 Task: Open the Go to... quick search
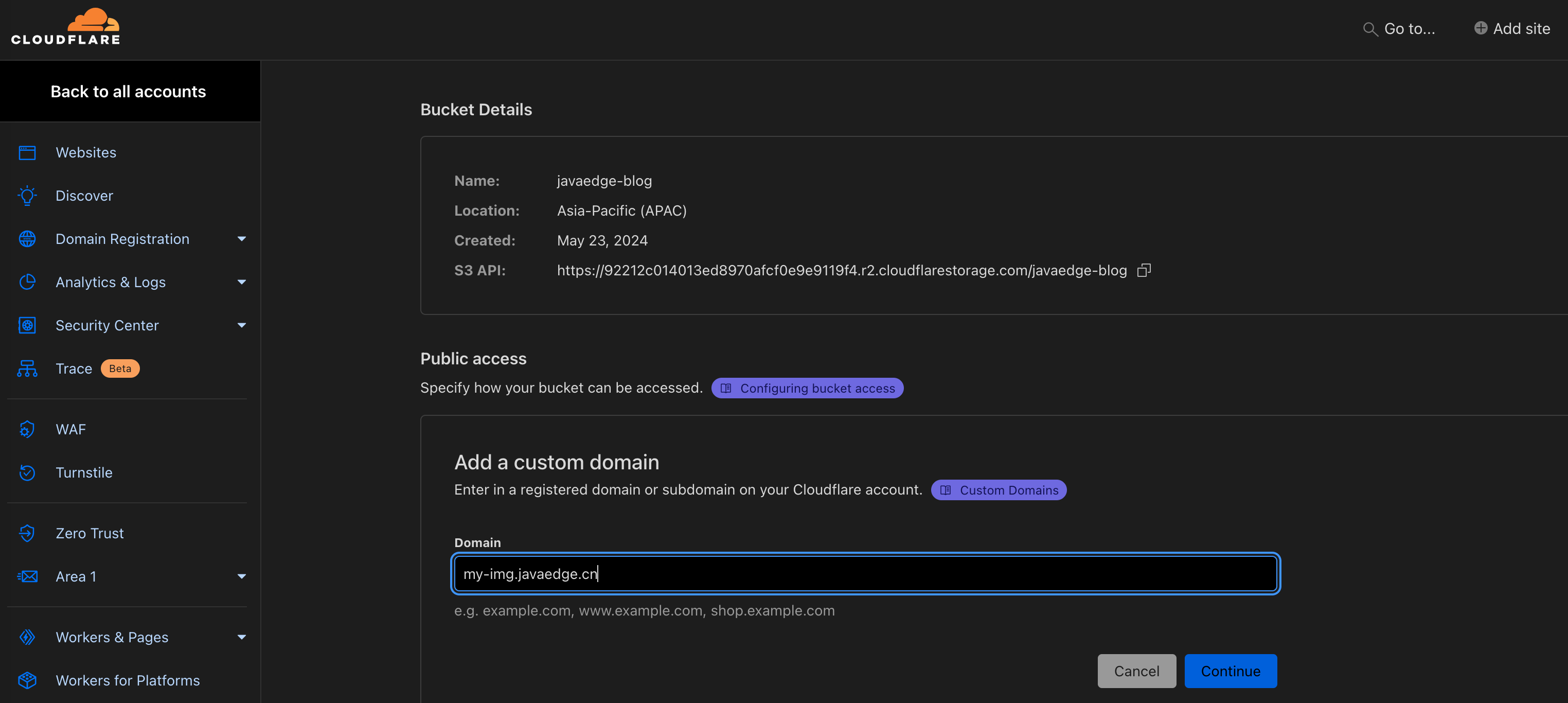pyautogui.click(x=1399, y=29)
